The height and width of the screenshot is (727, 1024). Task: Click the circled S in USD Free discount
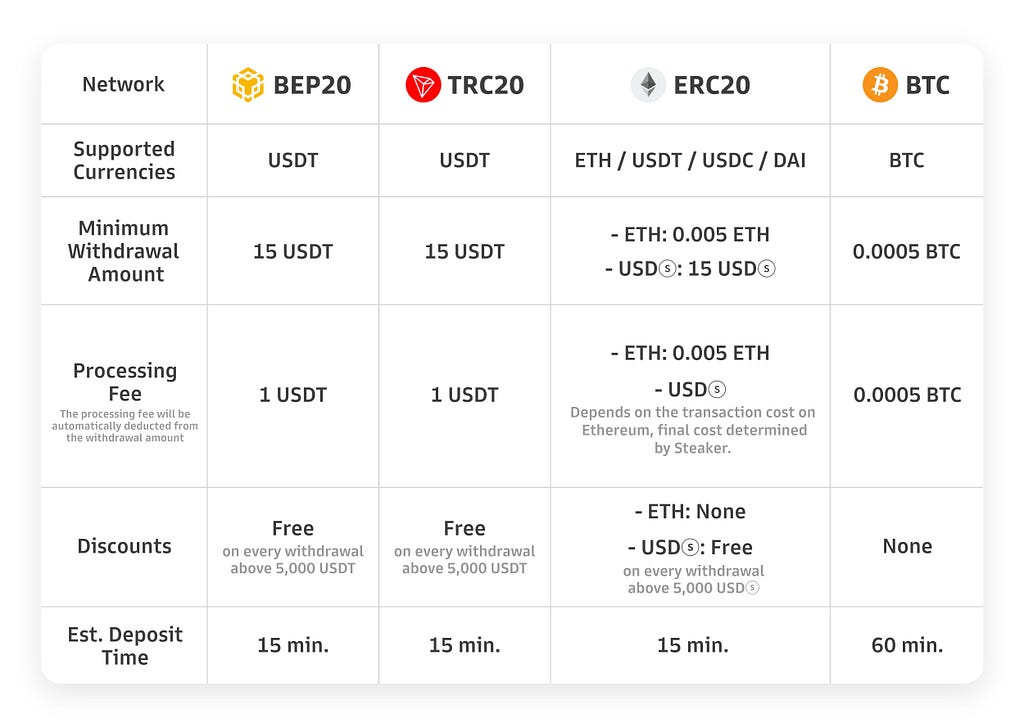[x=690, y=547]
